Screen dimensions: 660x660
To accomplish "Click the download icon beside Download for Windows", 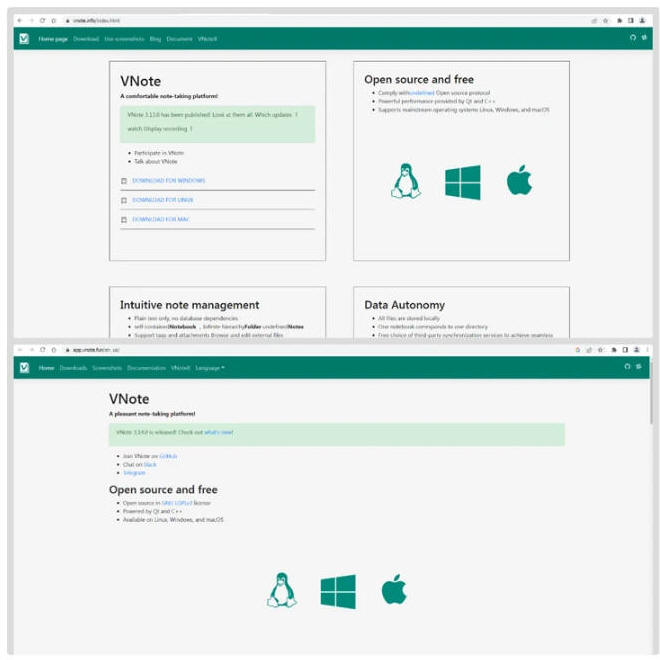I will pyautogui.click(x=124, y=181).
